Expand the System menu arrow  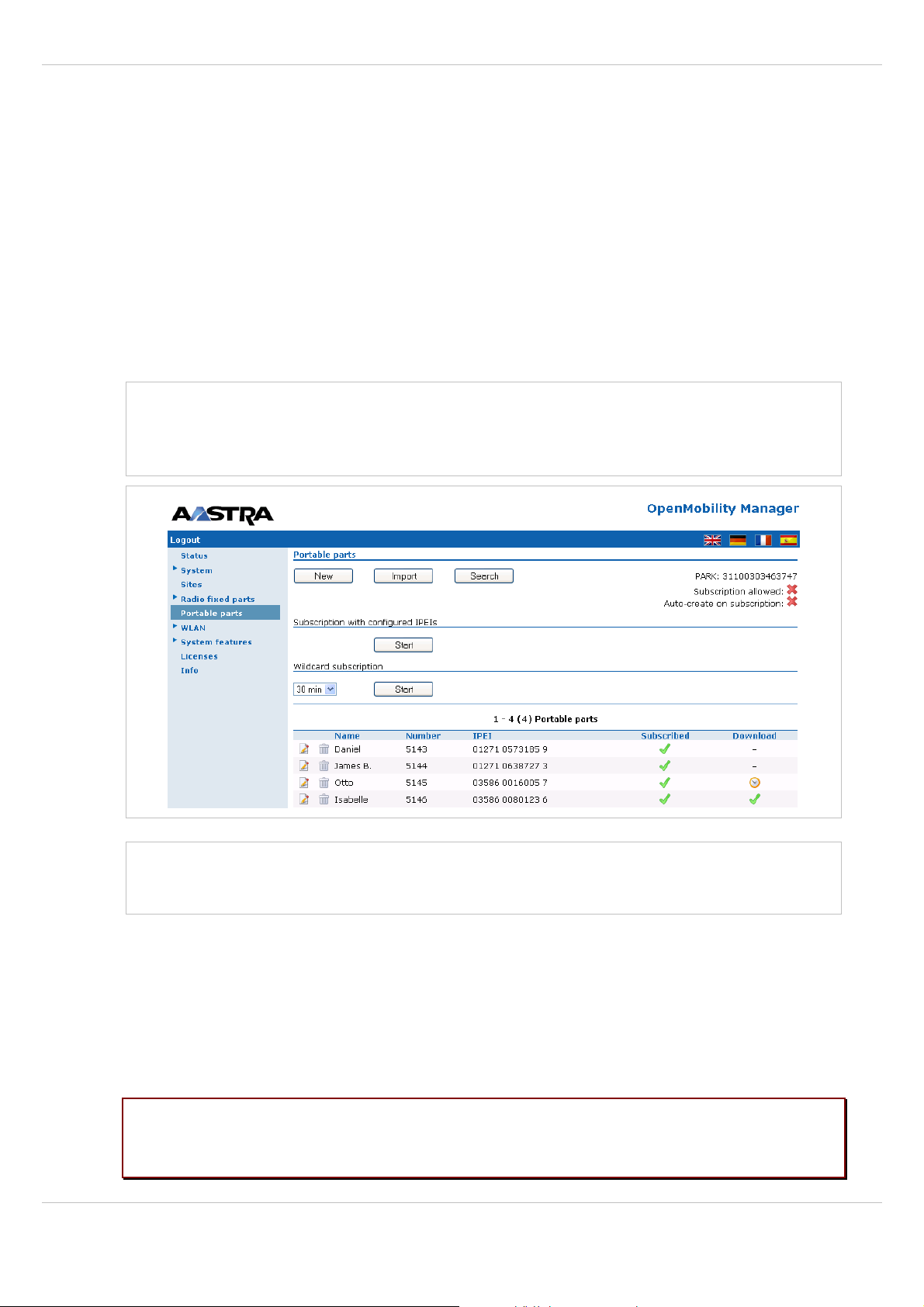pyautogui.click(x=175, y=569)
